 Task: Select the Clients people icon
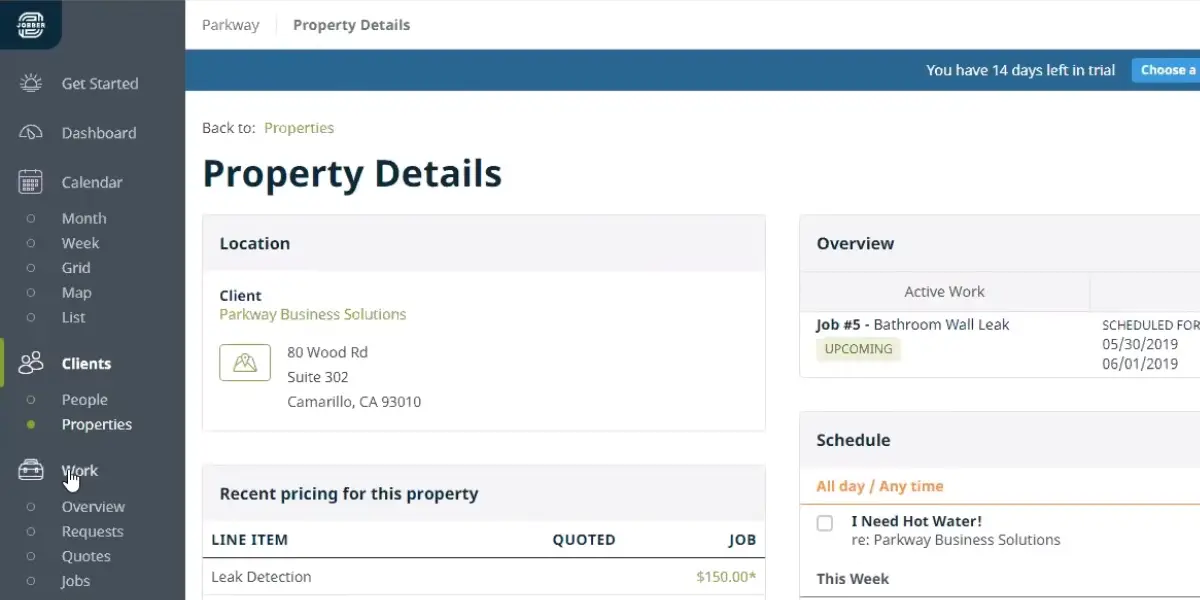pos(31,363)
